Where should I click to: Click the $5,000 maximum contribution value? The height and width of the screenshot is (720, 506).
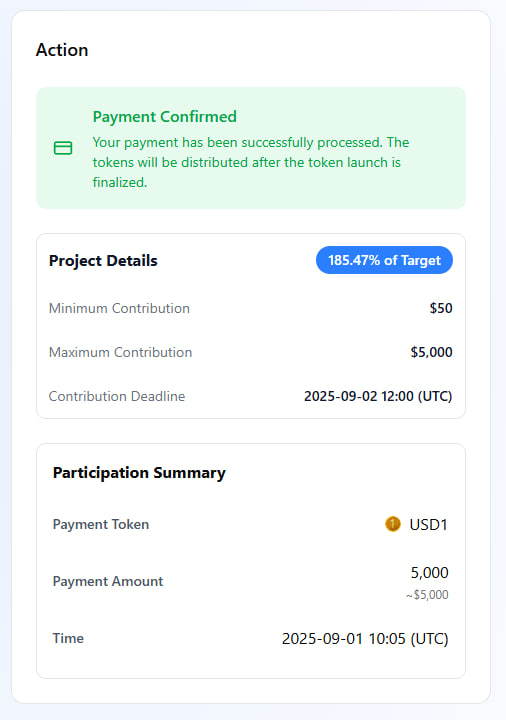pos(431,352)
